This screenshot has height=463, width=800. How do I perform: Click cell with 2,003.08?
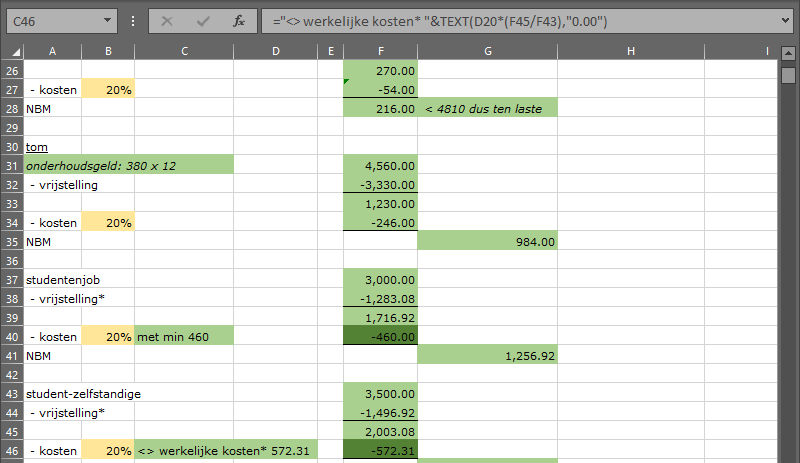pyautogui.click(x=381, y=431)
